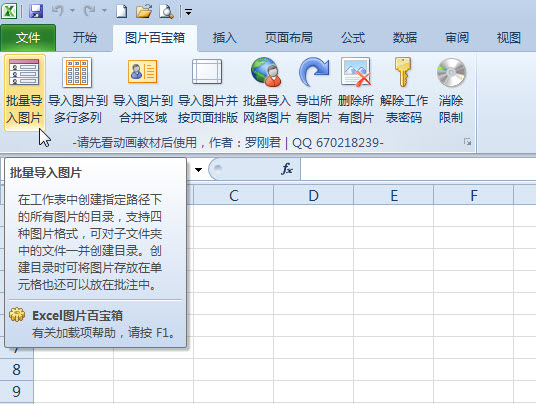
Task: Click 导入图片到多行多列 button
Action: tap(78, 91)
